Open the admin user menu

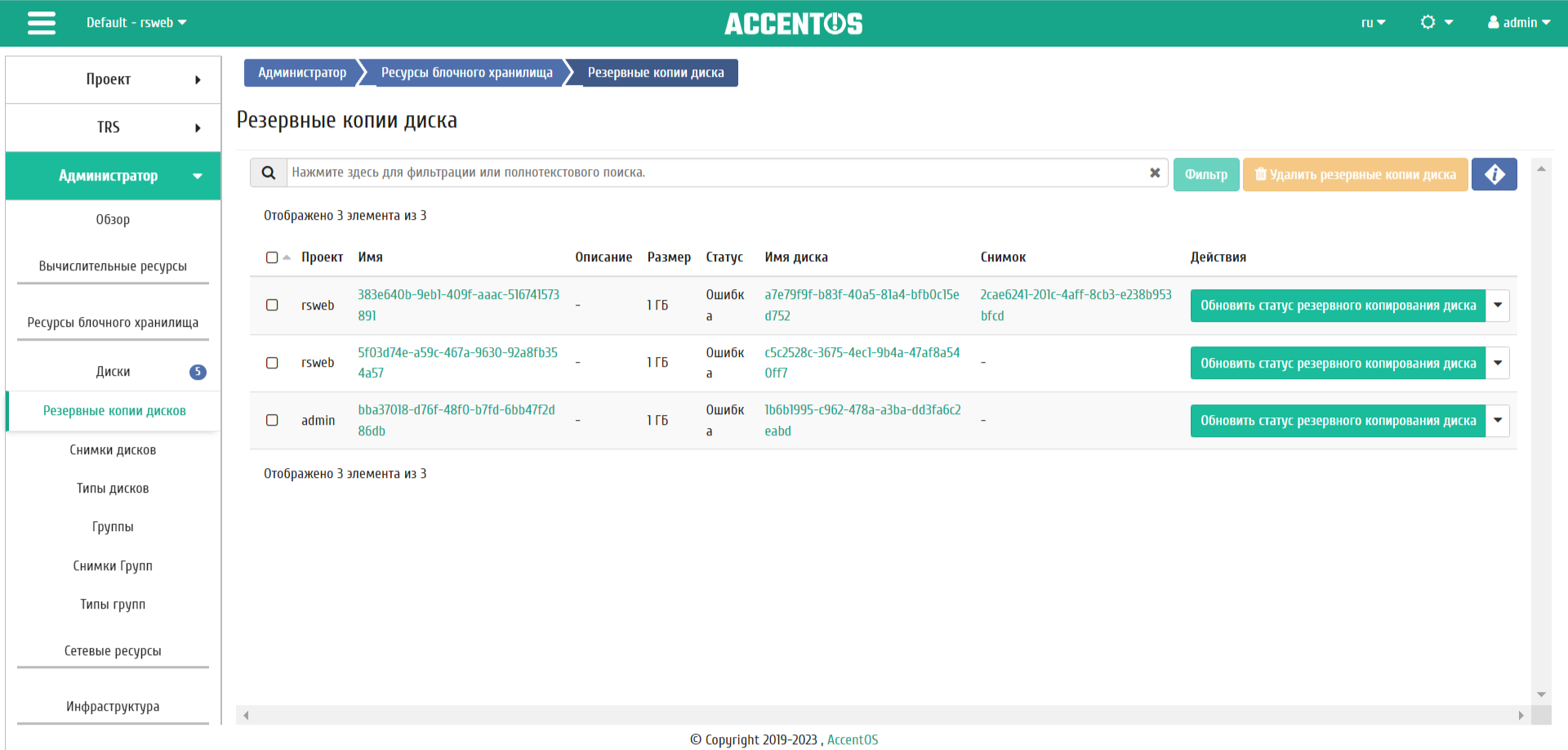coord(1518,23)
